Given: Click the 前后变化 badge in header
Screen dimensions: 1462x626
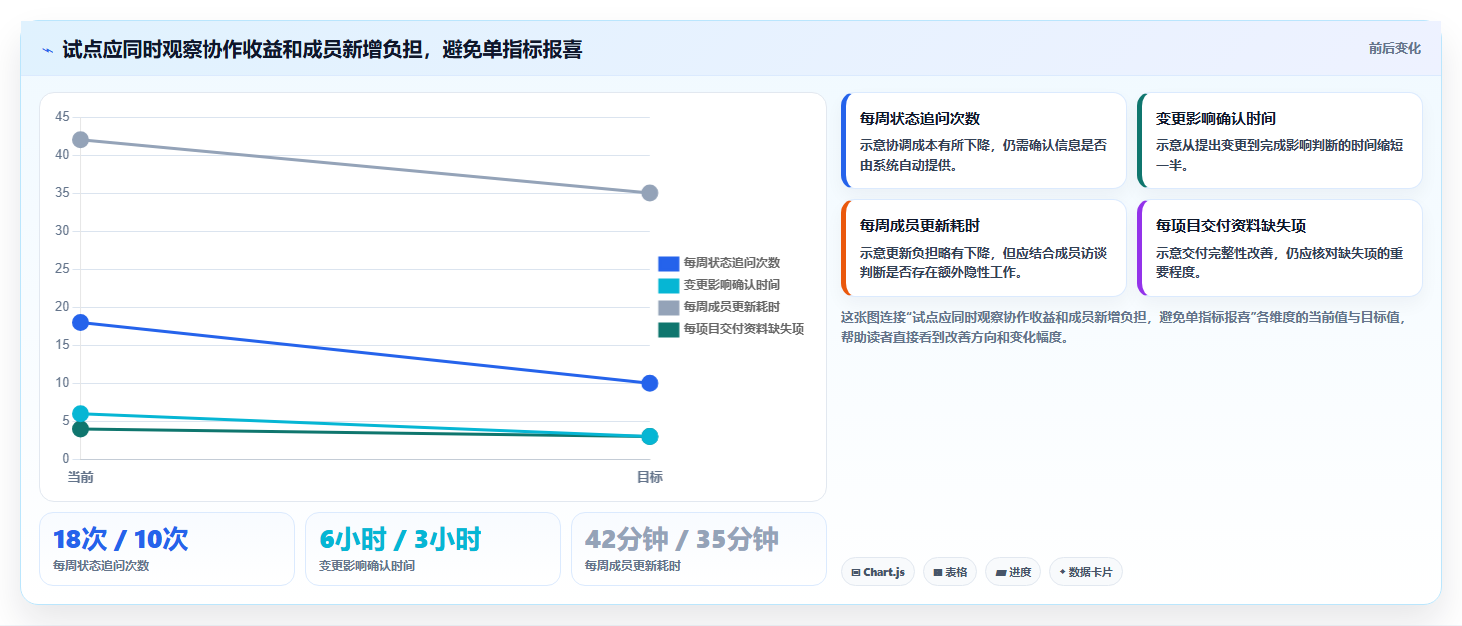Looking at the screenshot, I should [1394, 48].
